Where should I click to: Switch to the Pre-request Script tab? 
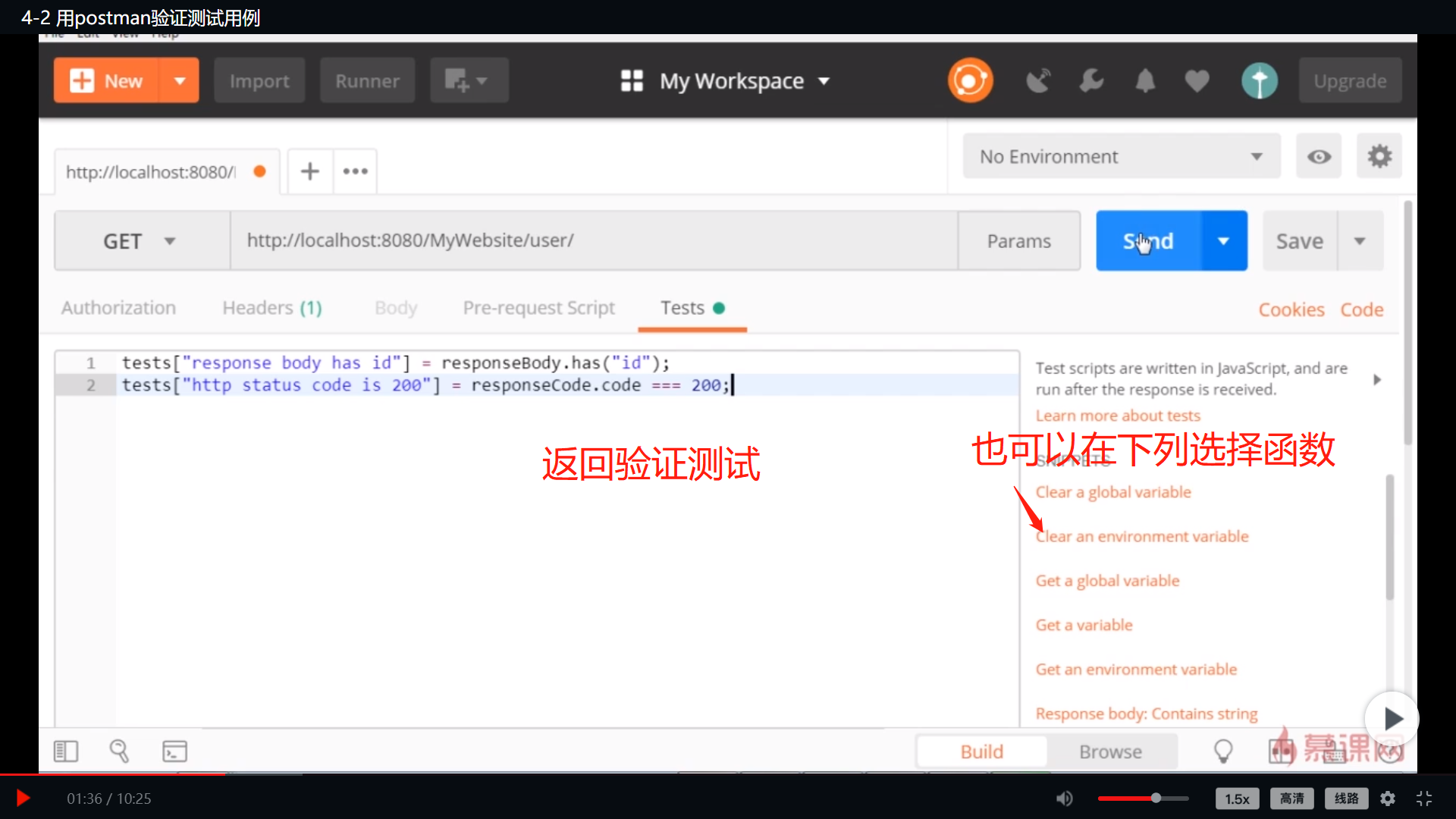538,308
